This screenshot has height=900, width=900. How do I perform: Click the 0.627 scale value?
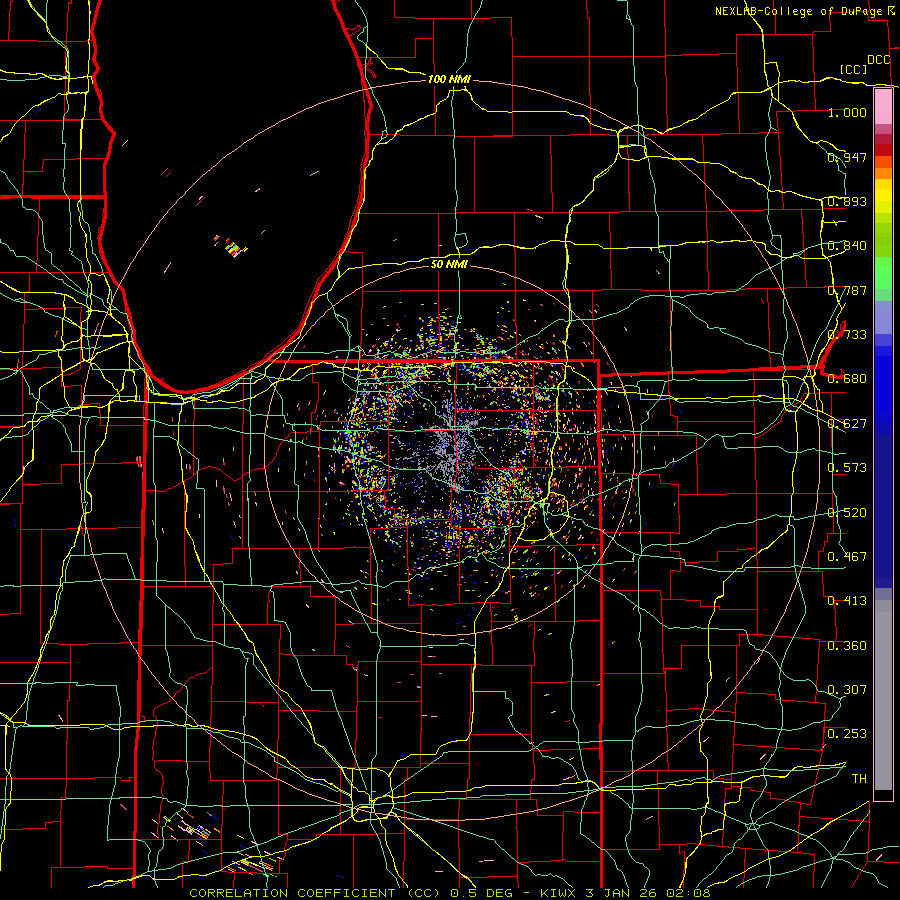(x=847, y=423)
